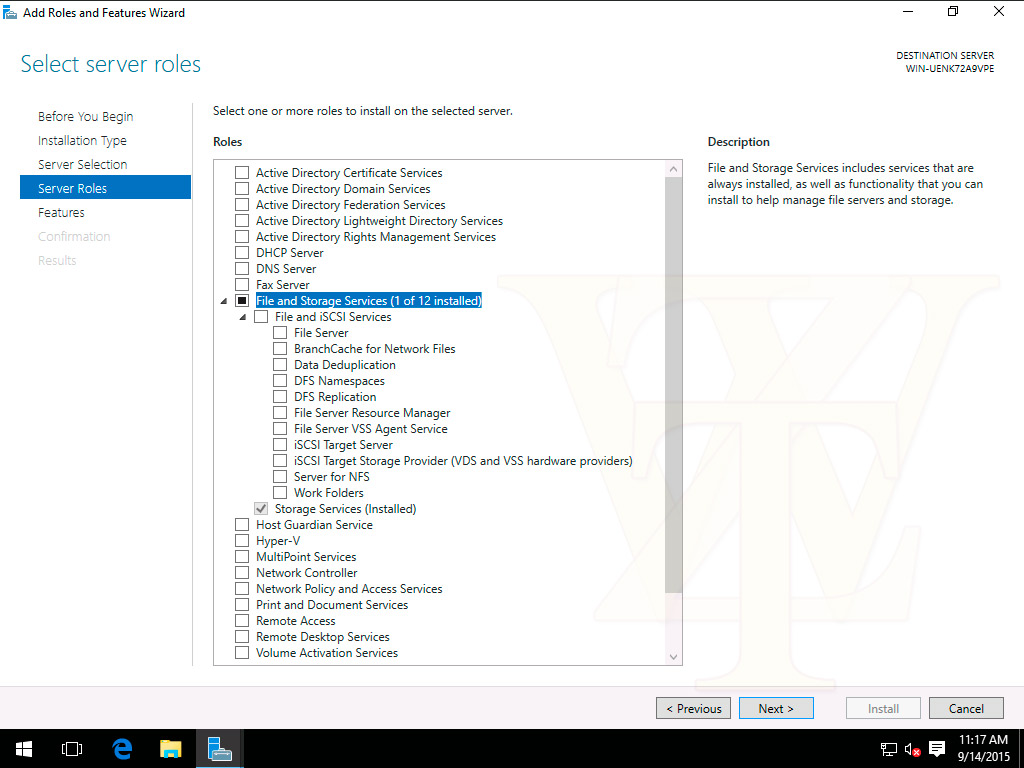The width and height of the screenshot is (1024, 768).
Task: Tick the File Server Resource Manager checkbox
Action: pyautogui.click(x=280, y=413)
